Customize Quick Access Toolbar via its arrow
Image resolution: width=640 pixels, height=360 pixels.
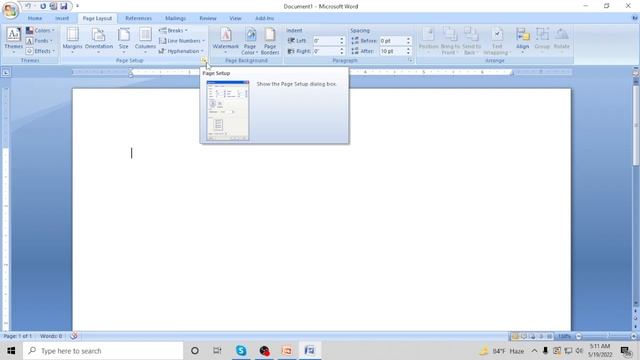77,6
